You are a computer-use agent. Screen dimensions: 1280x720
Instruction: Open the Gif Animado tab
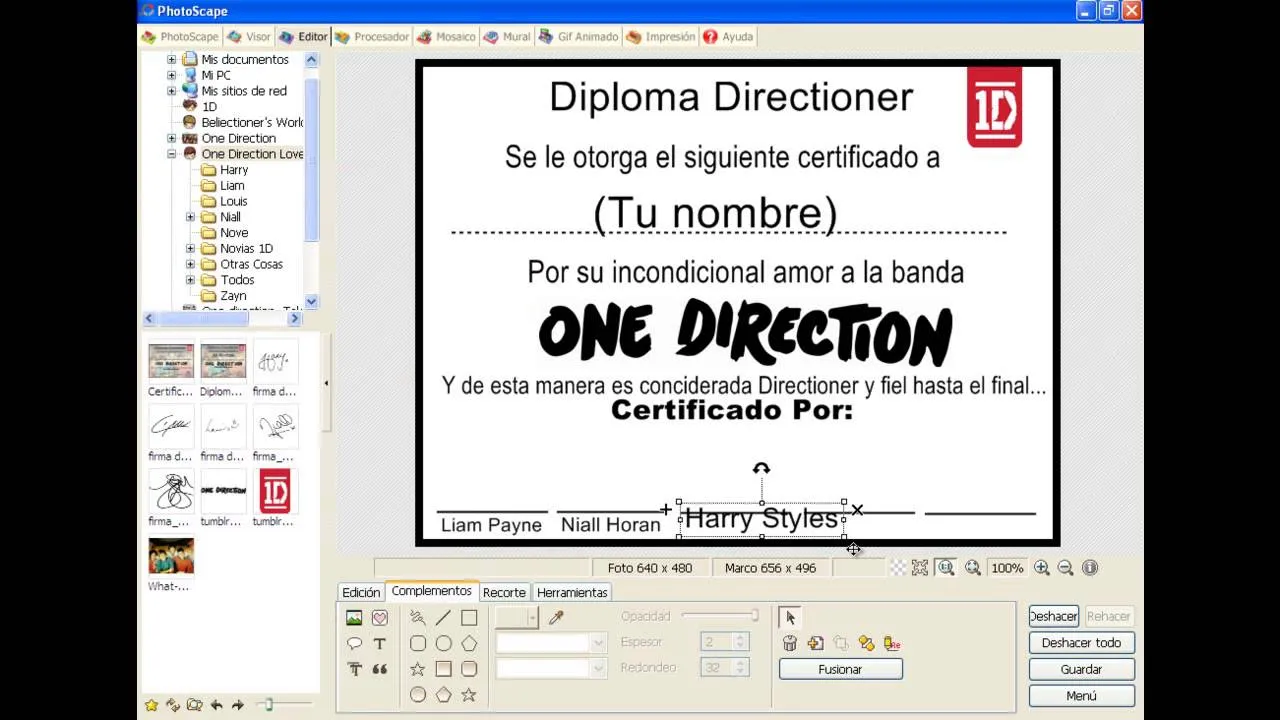coord(578,37)
